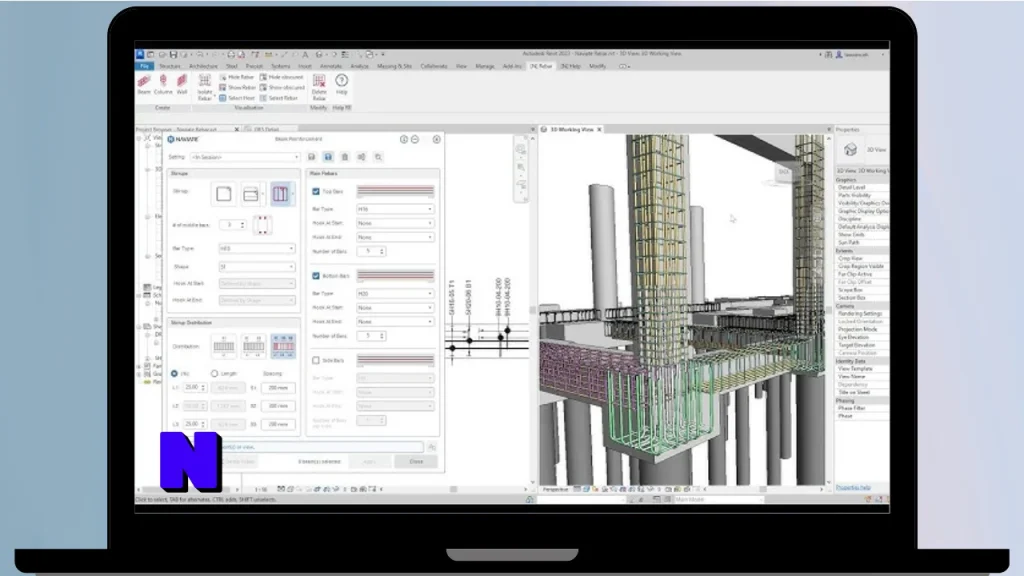Open the Help tool in ribbon
The image size is (1024, 576).
[x=342, y=84]
